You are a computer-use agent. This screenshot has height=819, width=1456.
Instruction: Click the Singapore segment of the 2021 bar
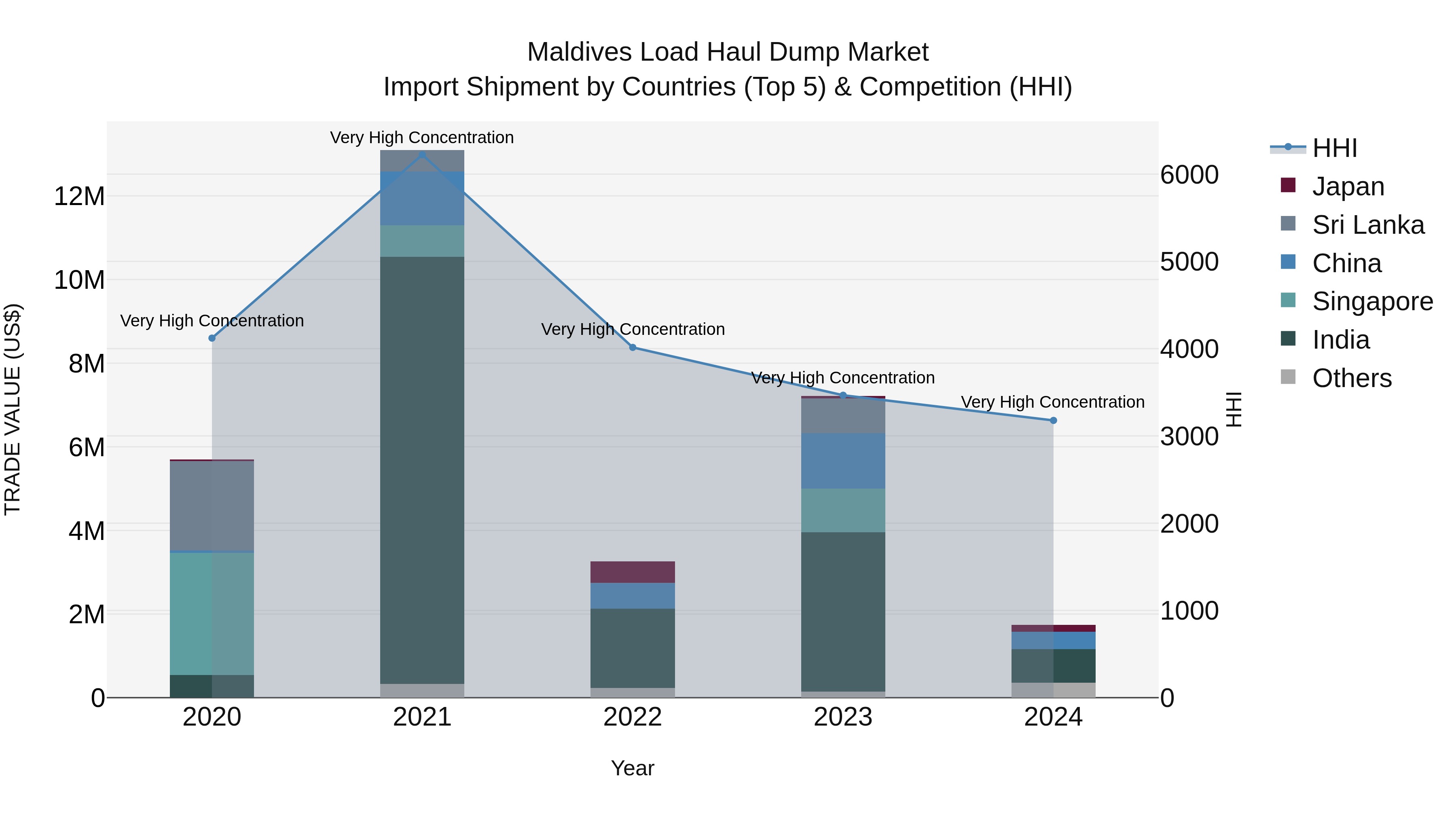422,241
